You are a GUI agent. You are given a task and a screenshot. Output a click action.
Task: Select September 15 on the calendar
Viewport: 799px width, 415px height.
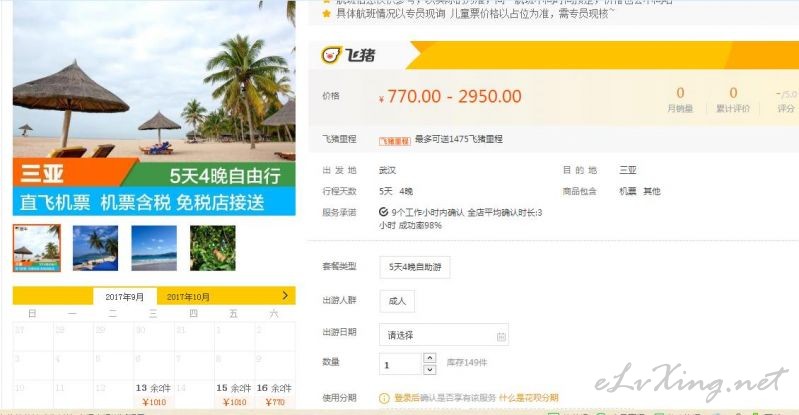(x=234, y=394)
